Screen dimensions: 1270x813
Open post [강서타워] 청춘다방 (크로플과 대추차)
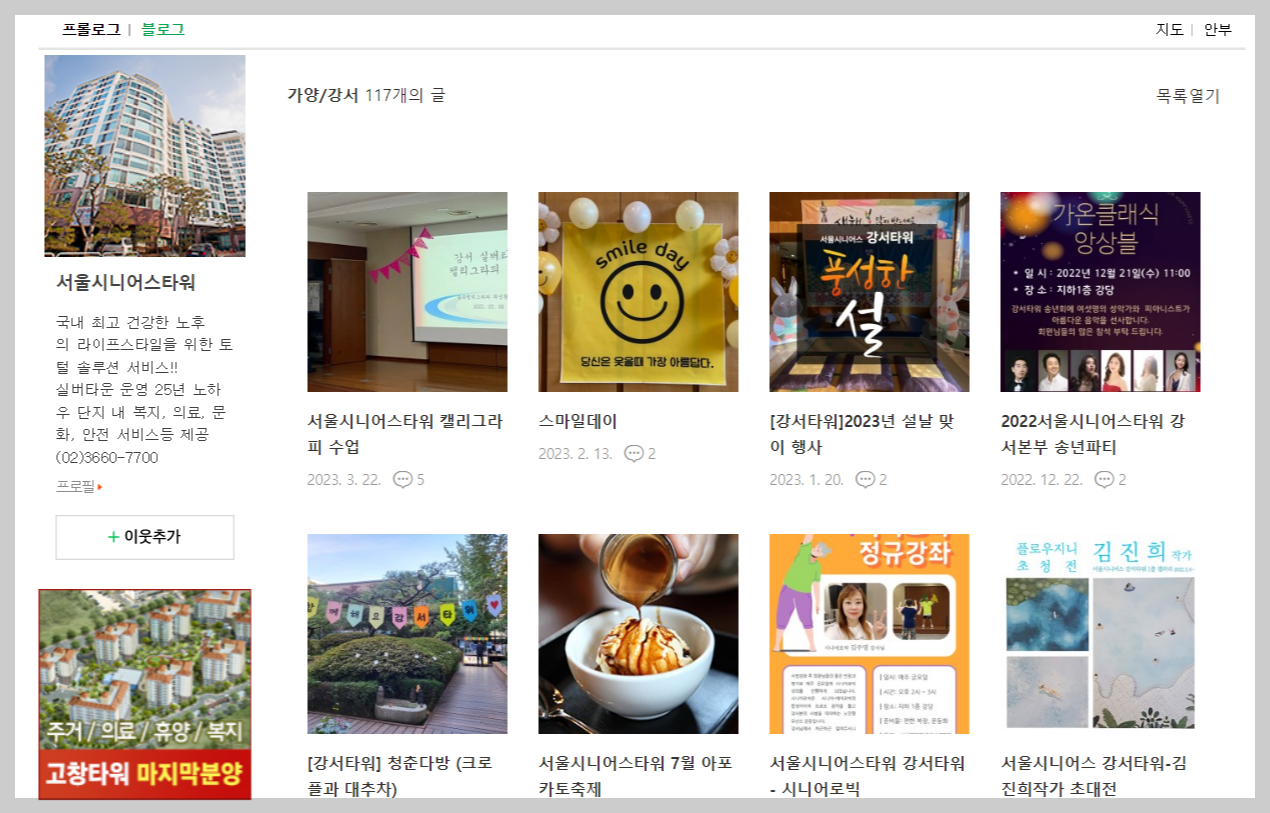[x=400, y=776]
